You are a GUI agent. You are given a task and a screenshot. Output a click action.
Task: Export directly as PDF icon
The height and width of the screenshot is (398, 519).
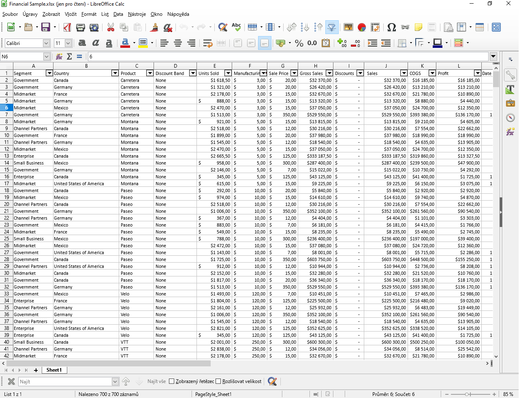pos(67,27)
